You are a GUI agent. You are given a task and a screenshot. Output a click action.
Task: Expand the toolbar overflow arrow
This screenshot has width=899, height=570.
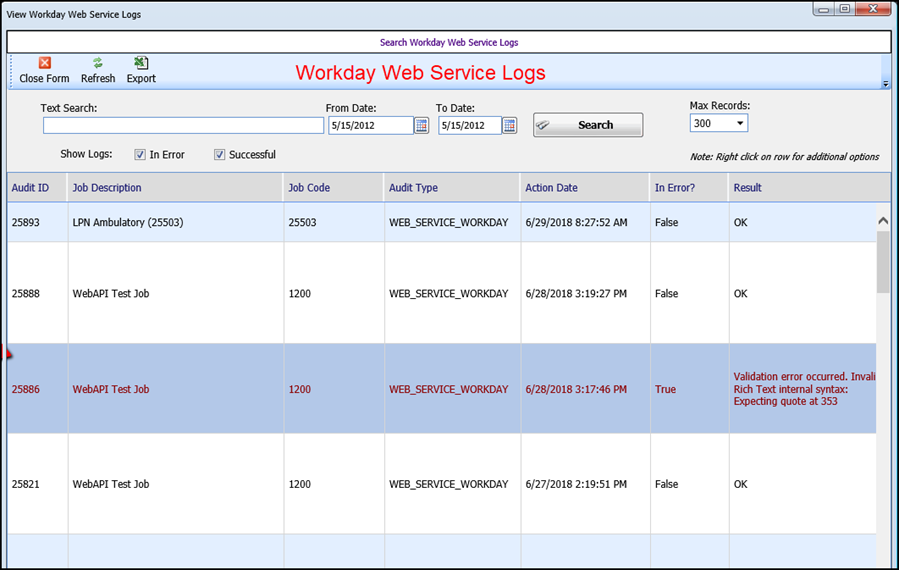click(x=885, y=84)
